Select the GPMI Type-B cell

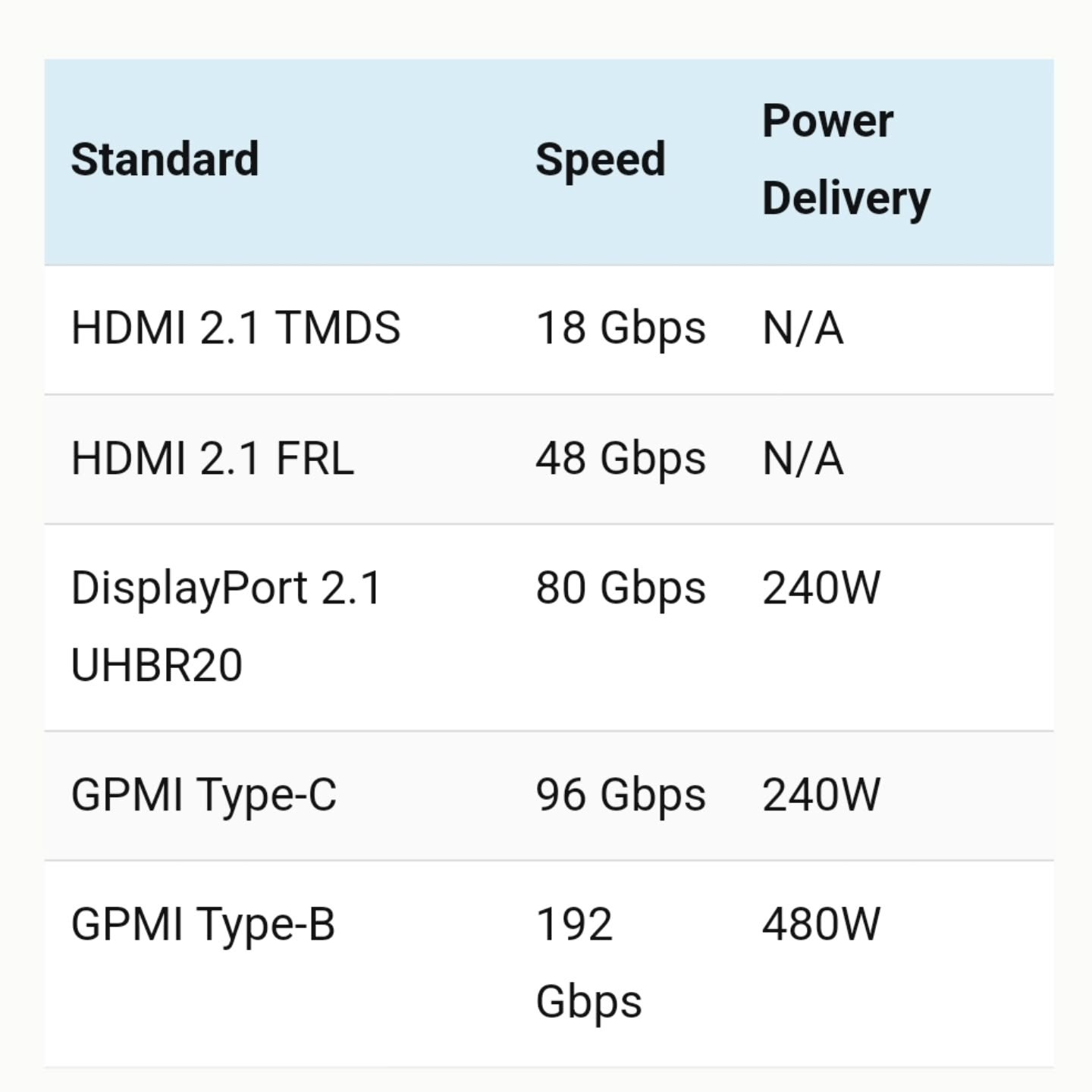[x=202, y=925]
